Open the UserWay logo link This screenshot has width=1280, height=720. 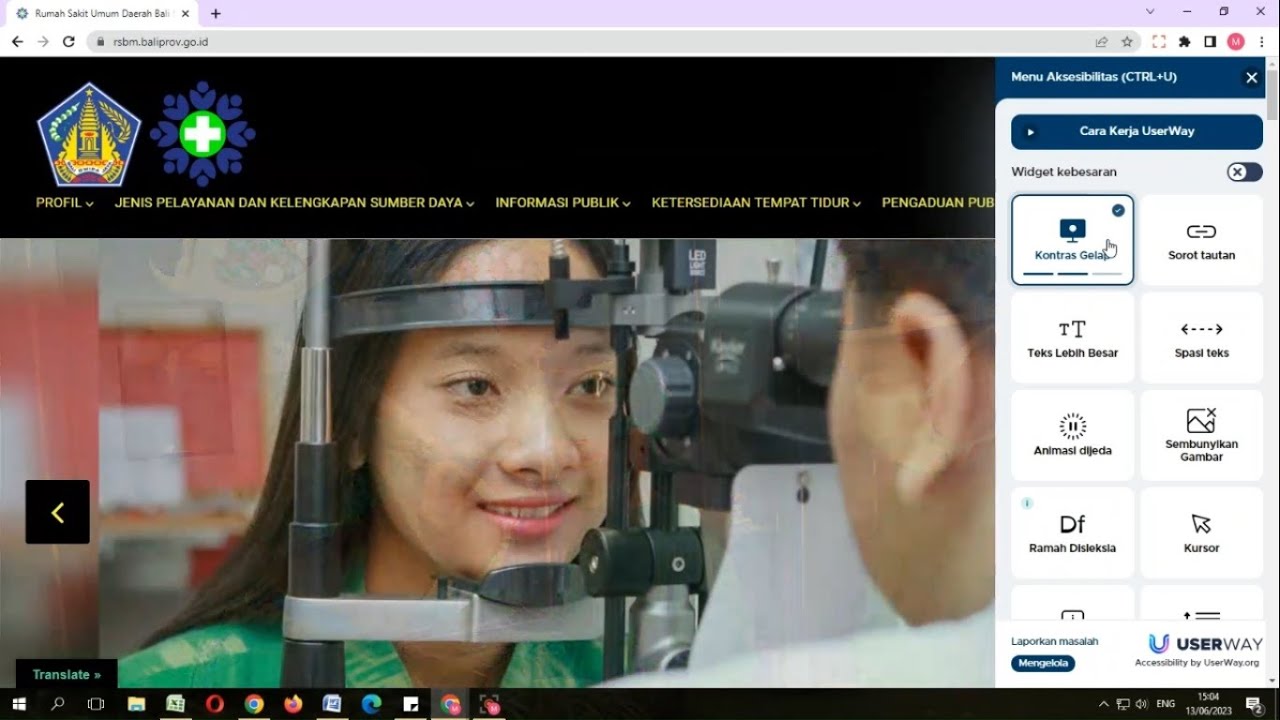[1204, 644]
